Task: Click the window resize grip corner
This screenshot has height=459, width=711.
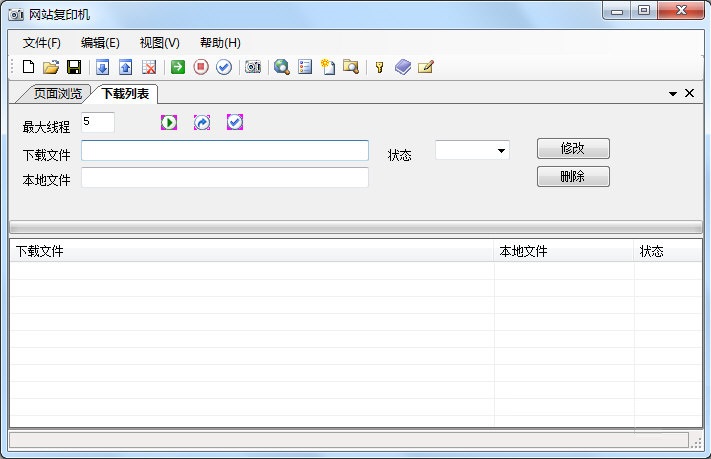Action: [x=696, y=443]
